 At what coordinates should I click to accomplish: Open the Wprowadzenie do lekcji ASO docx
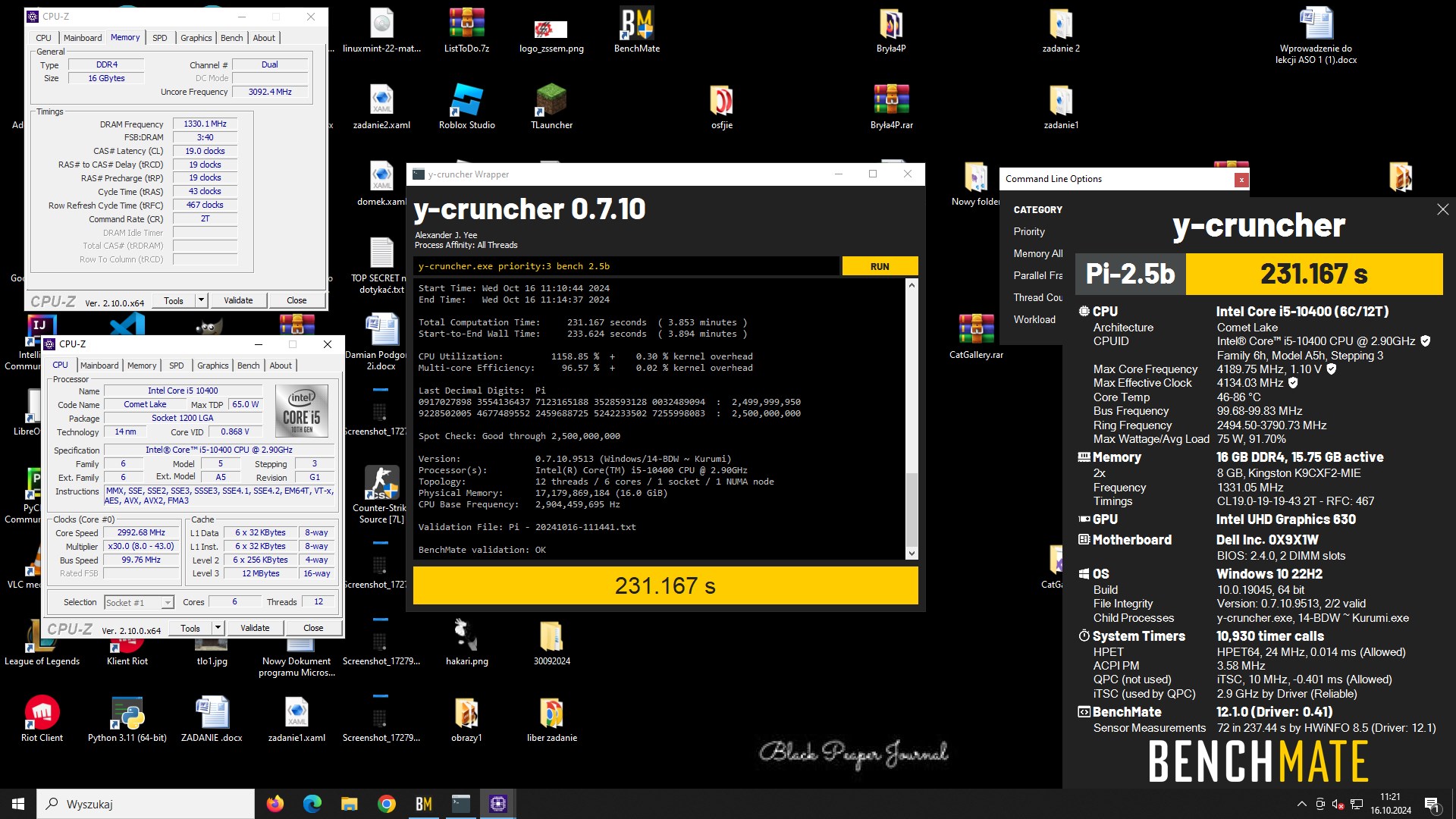pyautogui.click(x=1316, y=34)
